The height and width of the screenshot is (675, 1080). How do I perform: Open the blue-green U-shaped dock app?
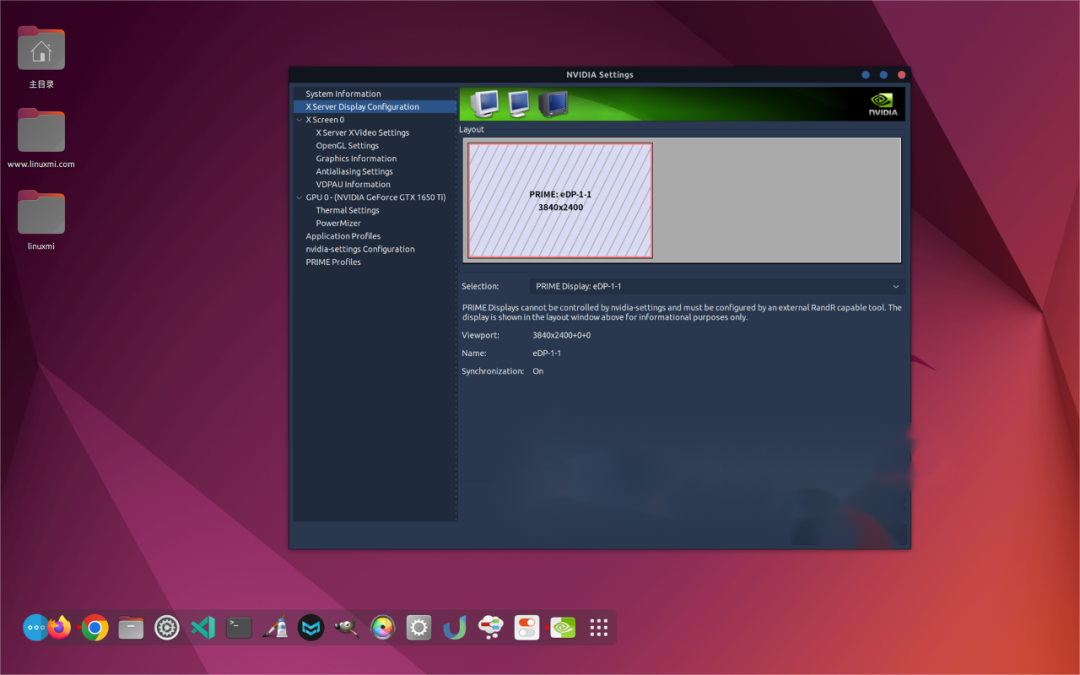click(455, 627)
